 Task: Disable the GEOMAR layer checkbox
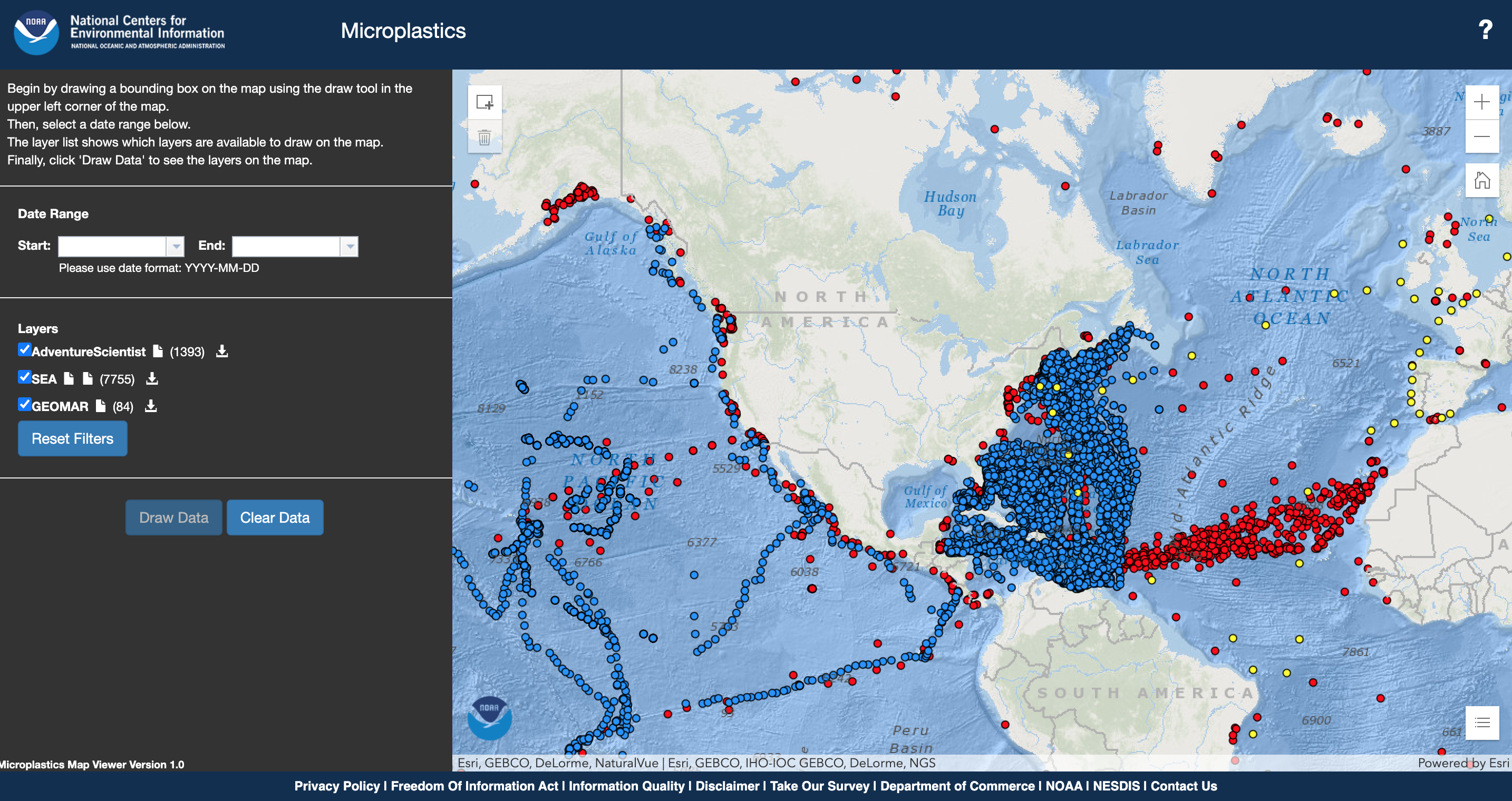(24, 404)
